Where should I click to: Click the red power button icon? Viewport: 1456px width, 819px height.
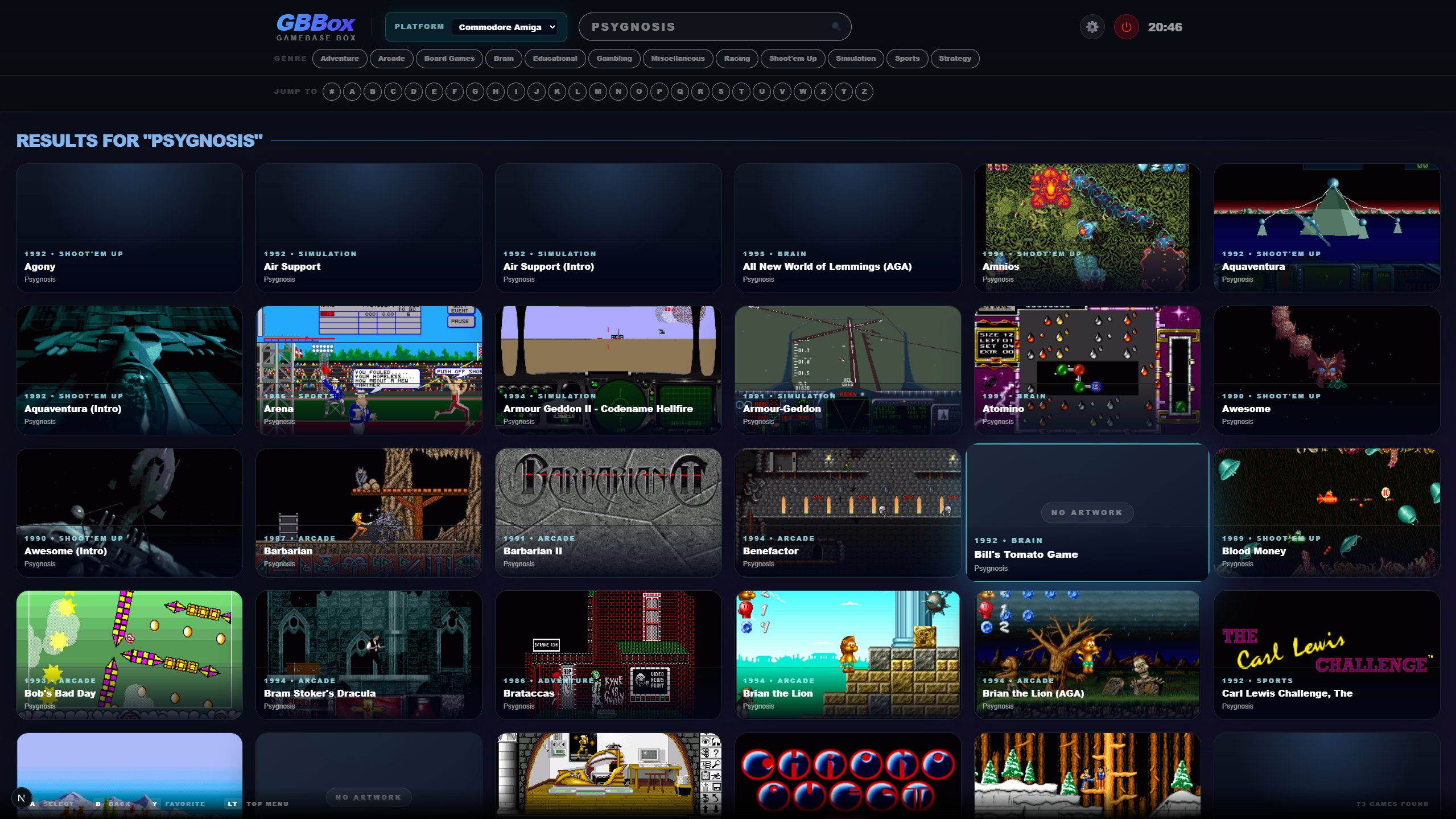[x=1126, y=27]
